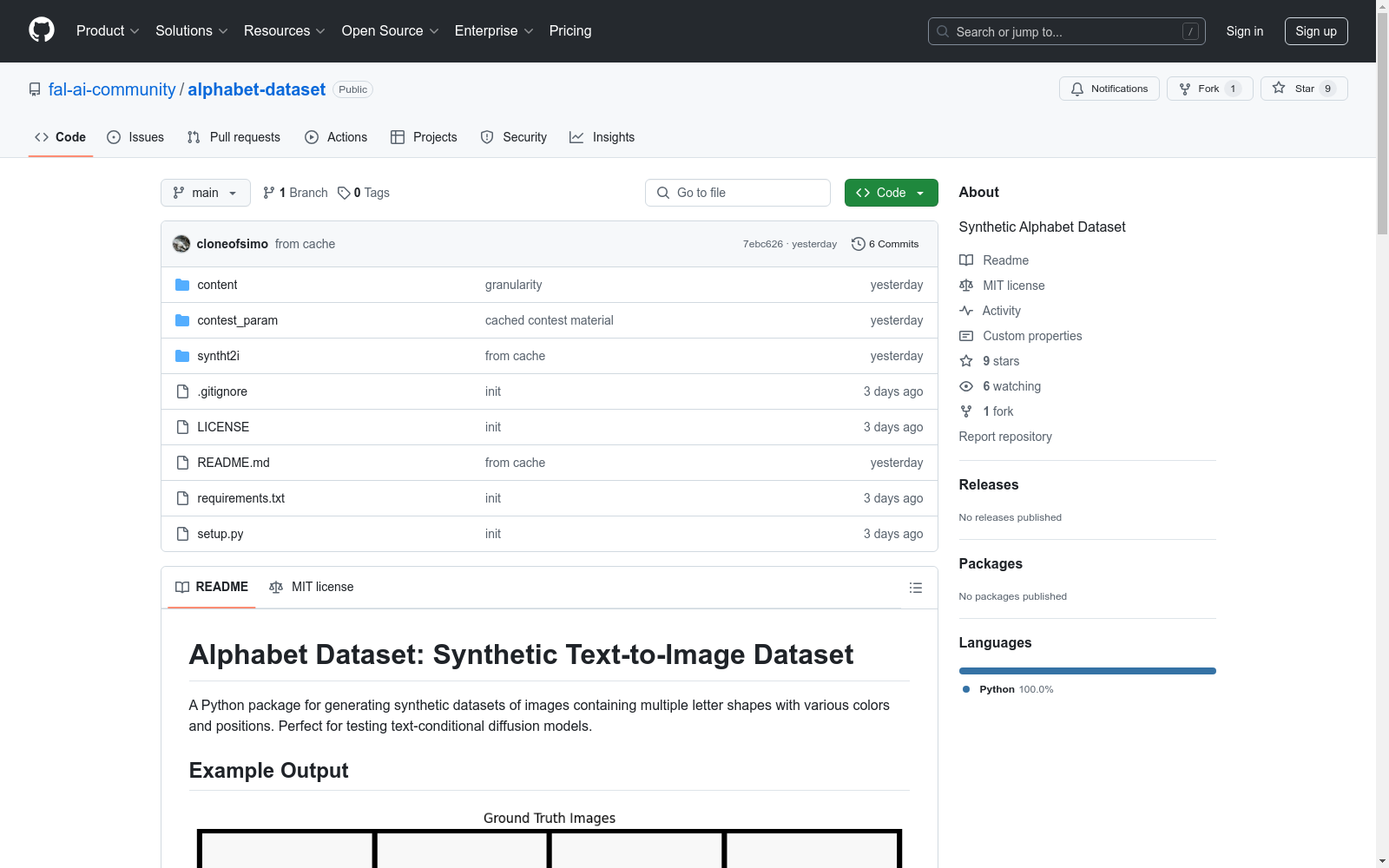This screenshot has width=1389, height=868.
Task: Open the Actions tab
Action: (336, 137)
